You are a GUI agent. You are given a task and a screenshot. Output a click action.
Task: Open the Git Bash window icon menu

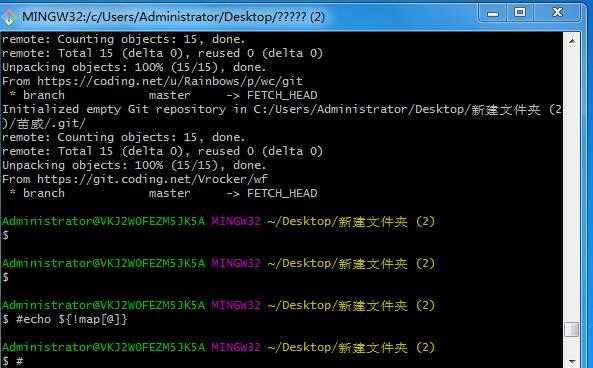click(x=8, y=17)
